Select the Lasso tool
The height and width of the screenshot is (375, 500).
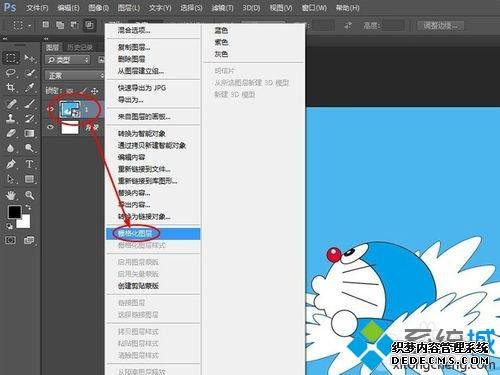(11, 73)
